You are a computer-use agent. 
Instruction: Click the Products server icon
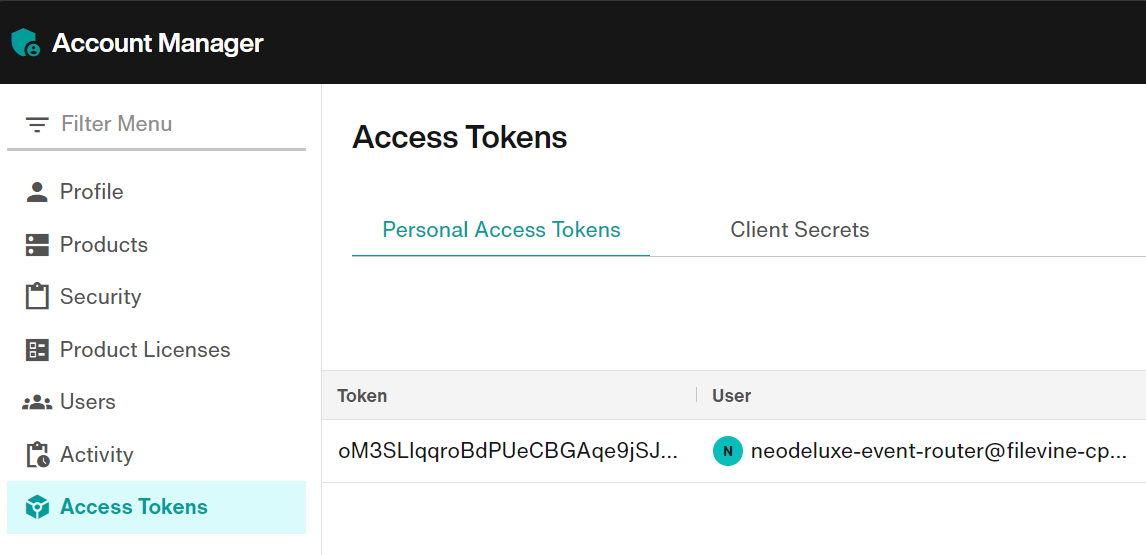37,244
